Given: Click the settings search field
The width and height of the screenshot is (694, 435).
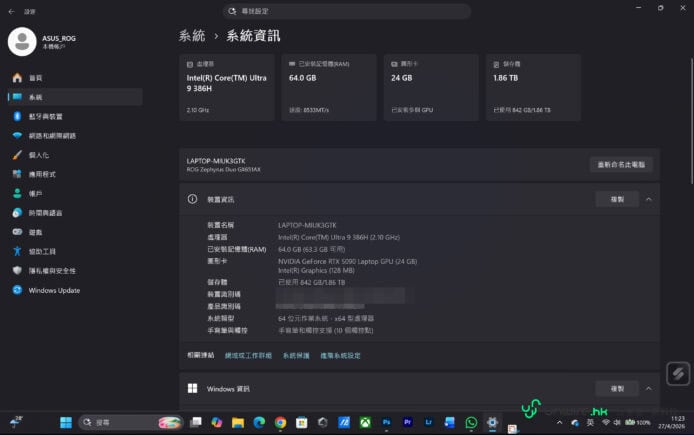Looking at the screenshot, I should [x=347, y=11].
